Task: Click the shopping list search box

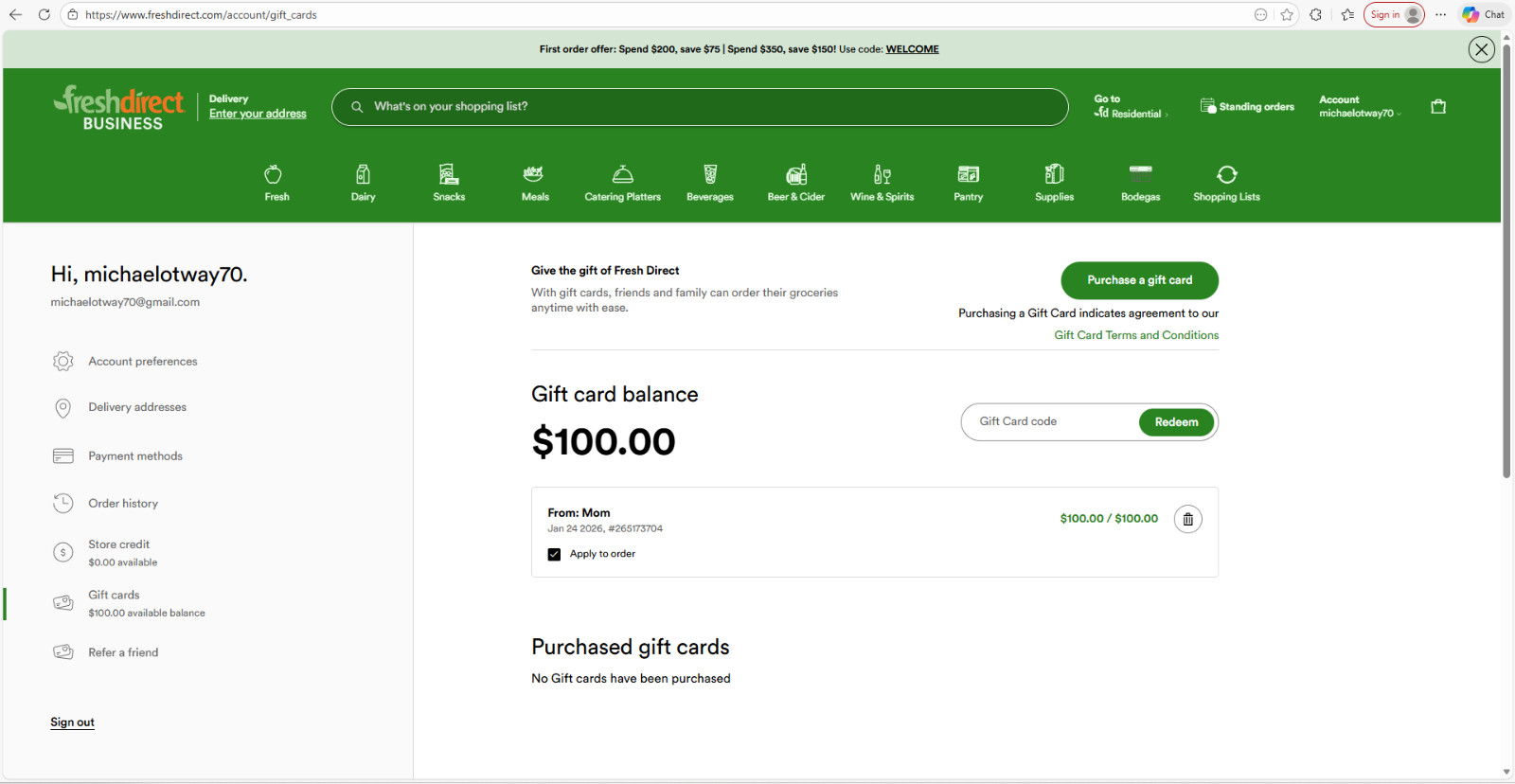Action: pyautogui.click(x=700, y=107)
